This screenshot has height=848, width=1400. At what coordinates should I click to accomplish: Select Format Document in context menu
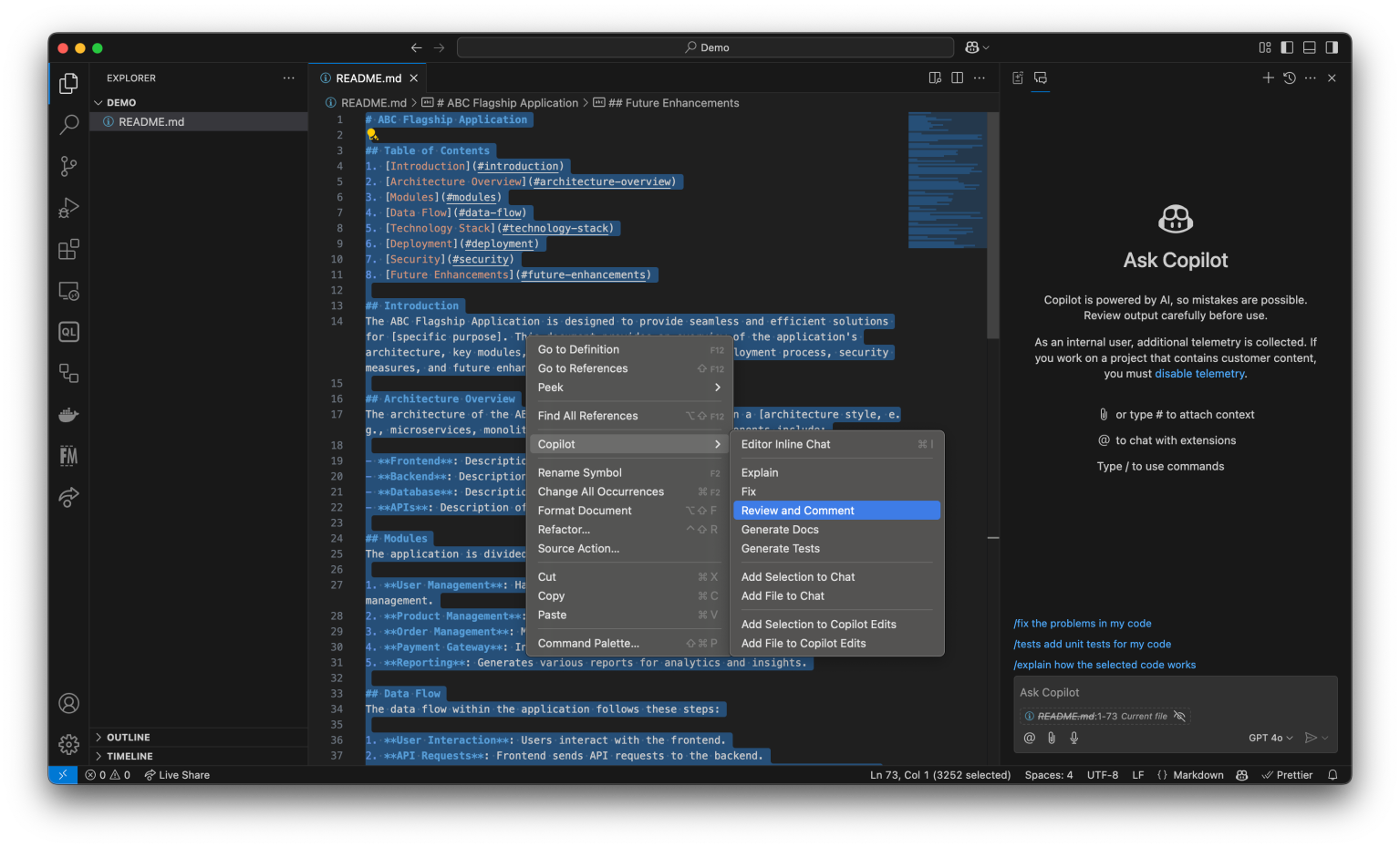pos(585,511)
